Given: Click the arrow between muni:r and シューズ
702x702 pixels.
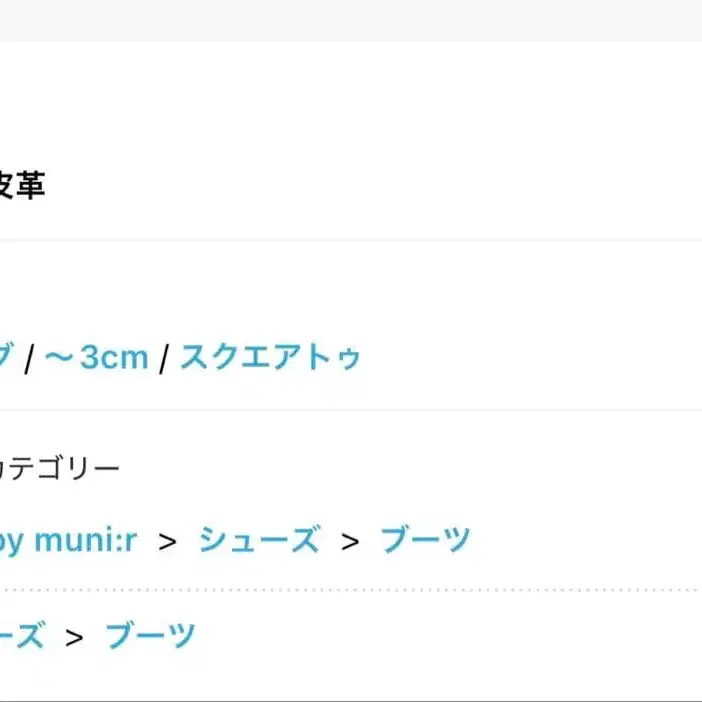Looking at the screenshot, I should (x=167, y=542).
